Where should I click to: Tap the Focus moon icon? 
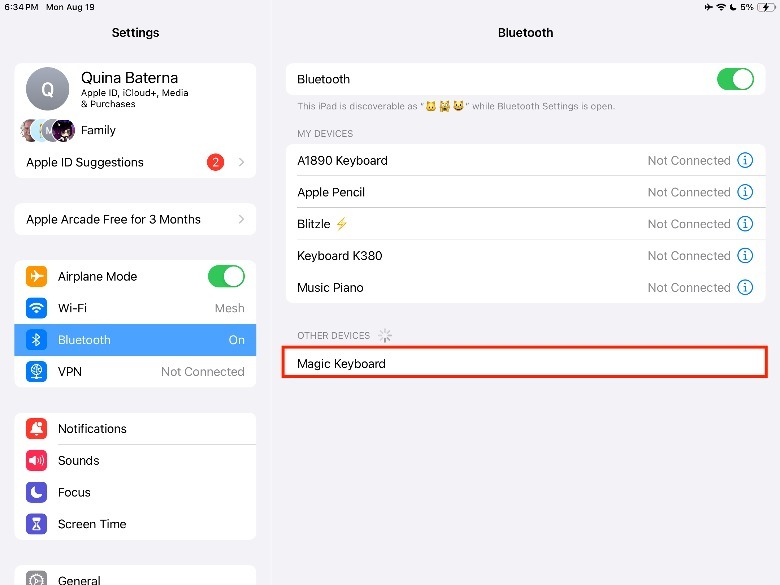(x=36, y=492)
